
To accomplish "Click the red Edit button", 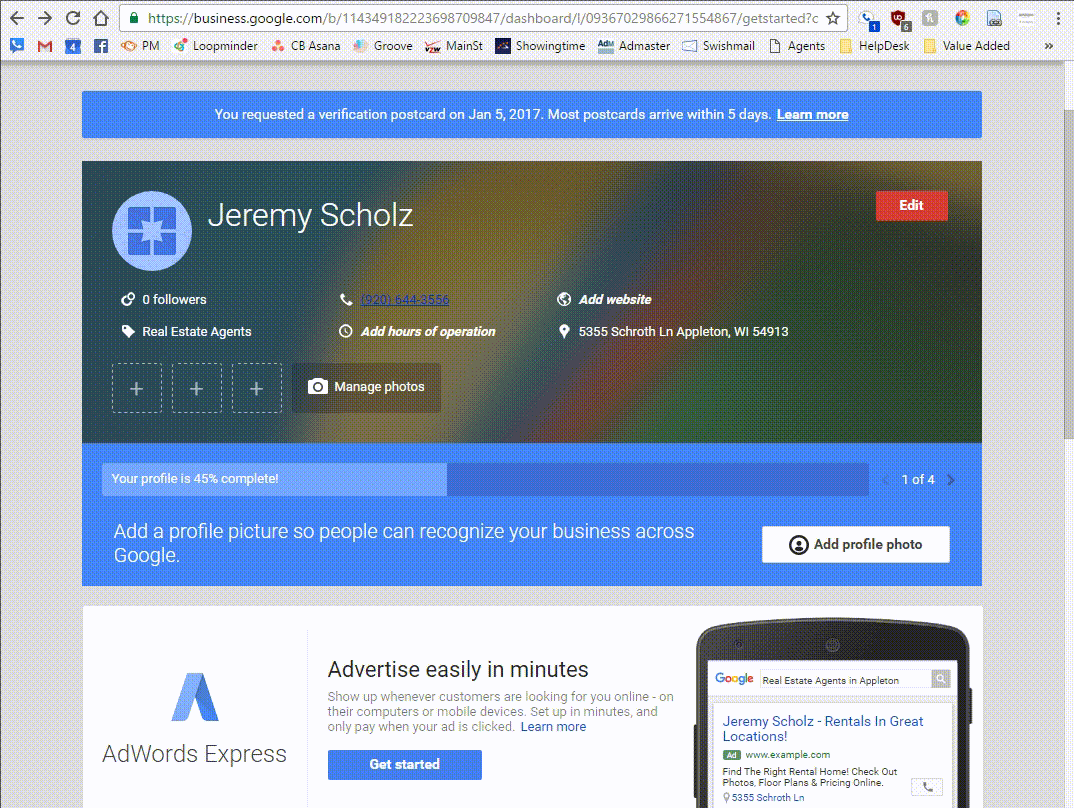I will click(912, 205).
